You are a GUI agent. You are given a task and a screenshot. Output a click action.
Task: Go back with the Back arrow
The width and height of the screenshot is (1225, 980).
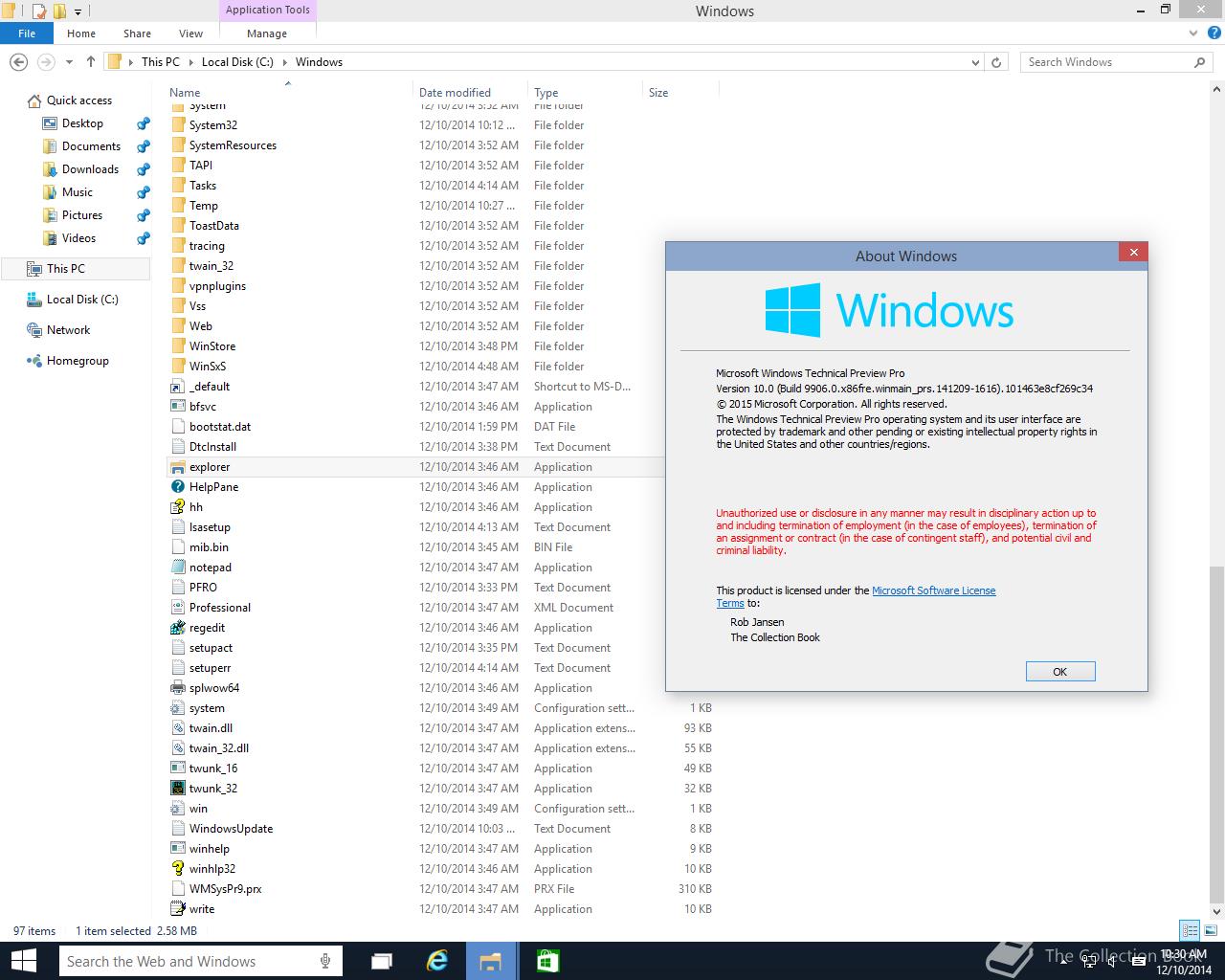coord(18,62)
